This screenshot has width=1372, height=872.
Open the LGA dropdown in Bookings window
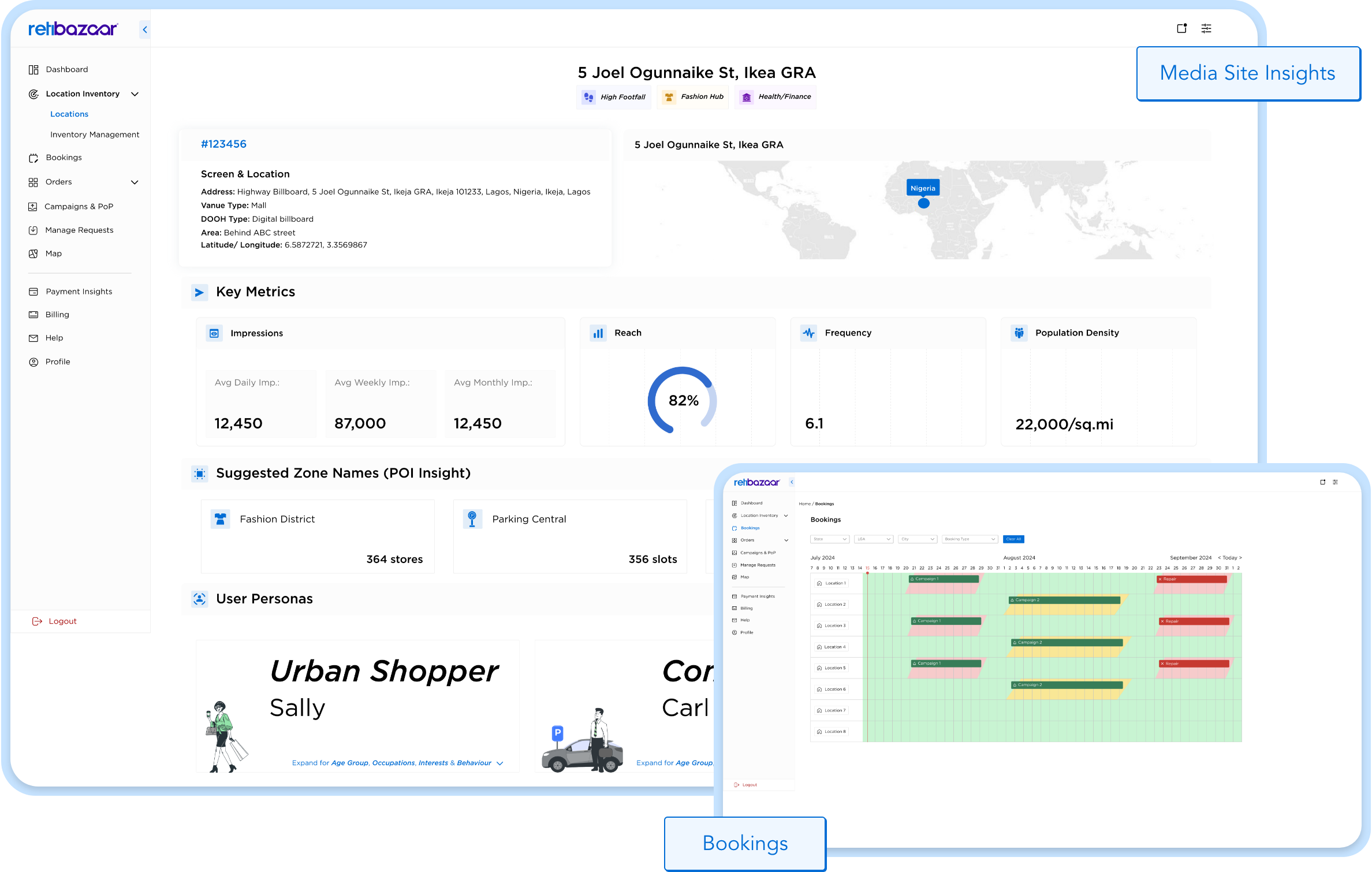point(874,539)
